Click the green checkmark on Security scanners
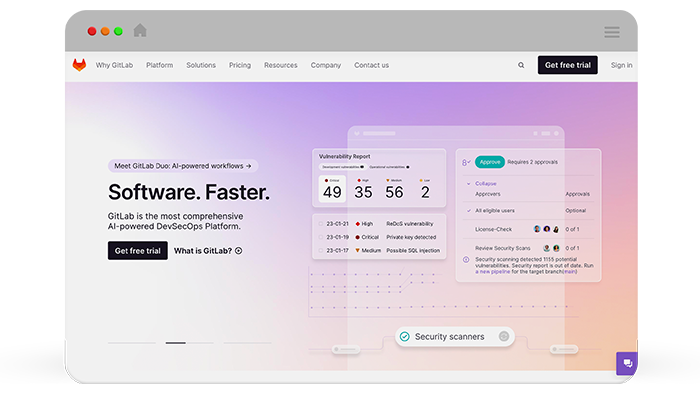This screenshot has width=700, height=400. (404, 337)
